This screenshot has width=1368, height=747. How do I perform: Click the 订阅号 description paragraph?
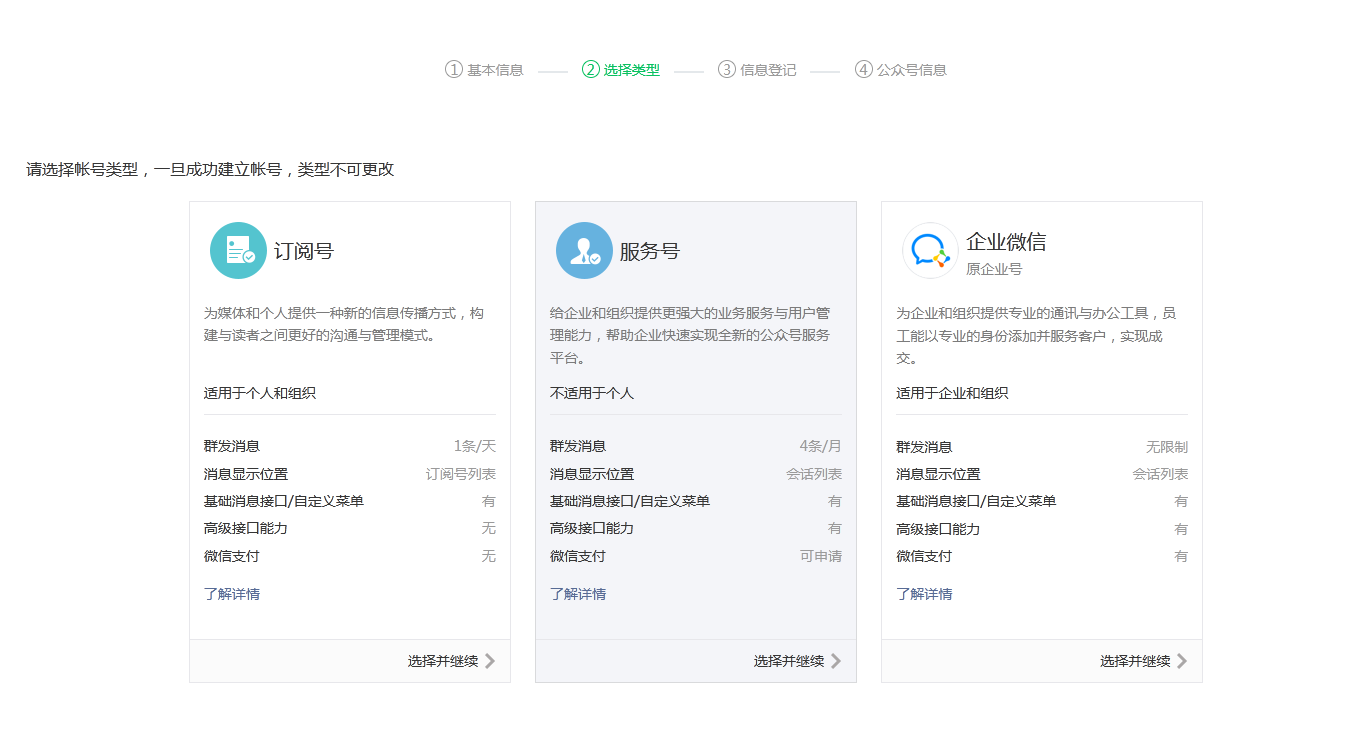tap(344, 324)
